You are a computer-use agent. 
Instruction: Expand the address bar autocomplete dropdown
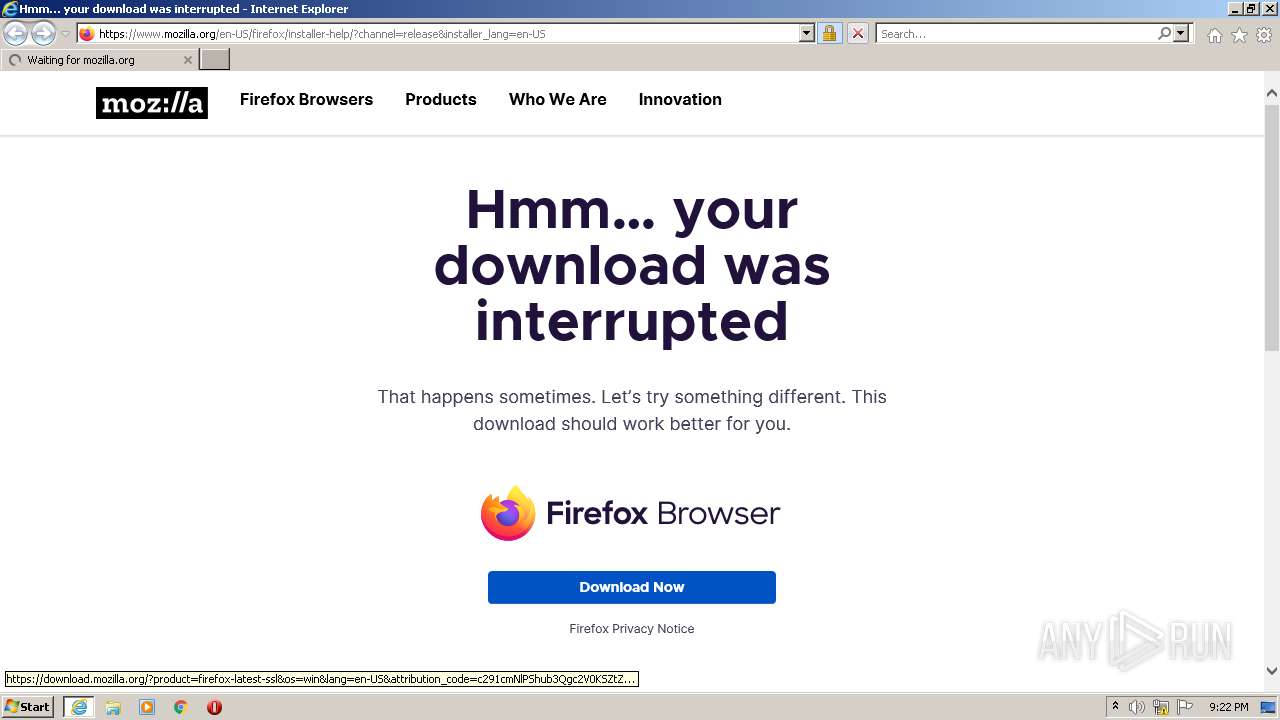pos(807,34)
